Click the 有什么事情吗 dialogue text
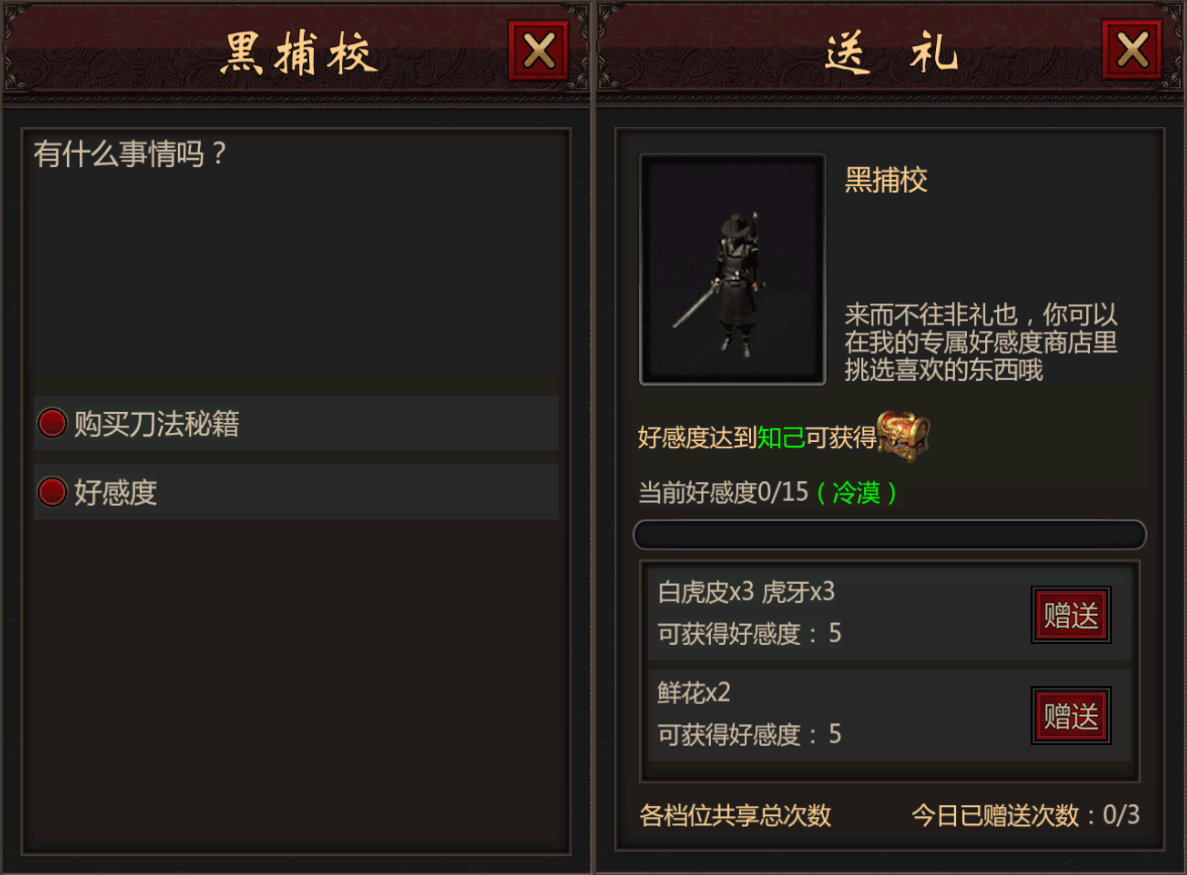Viewport: 1187px width, 875px height. pos(130,154)
